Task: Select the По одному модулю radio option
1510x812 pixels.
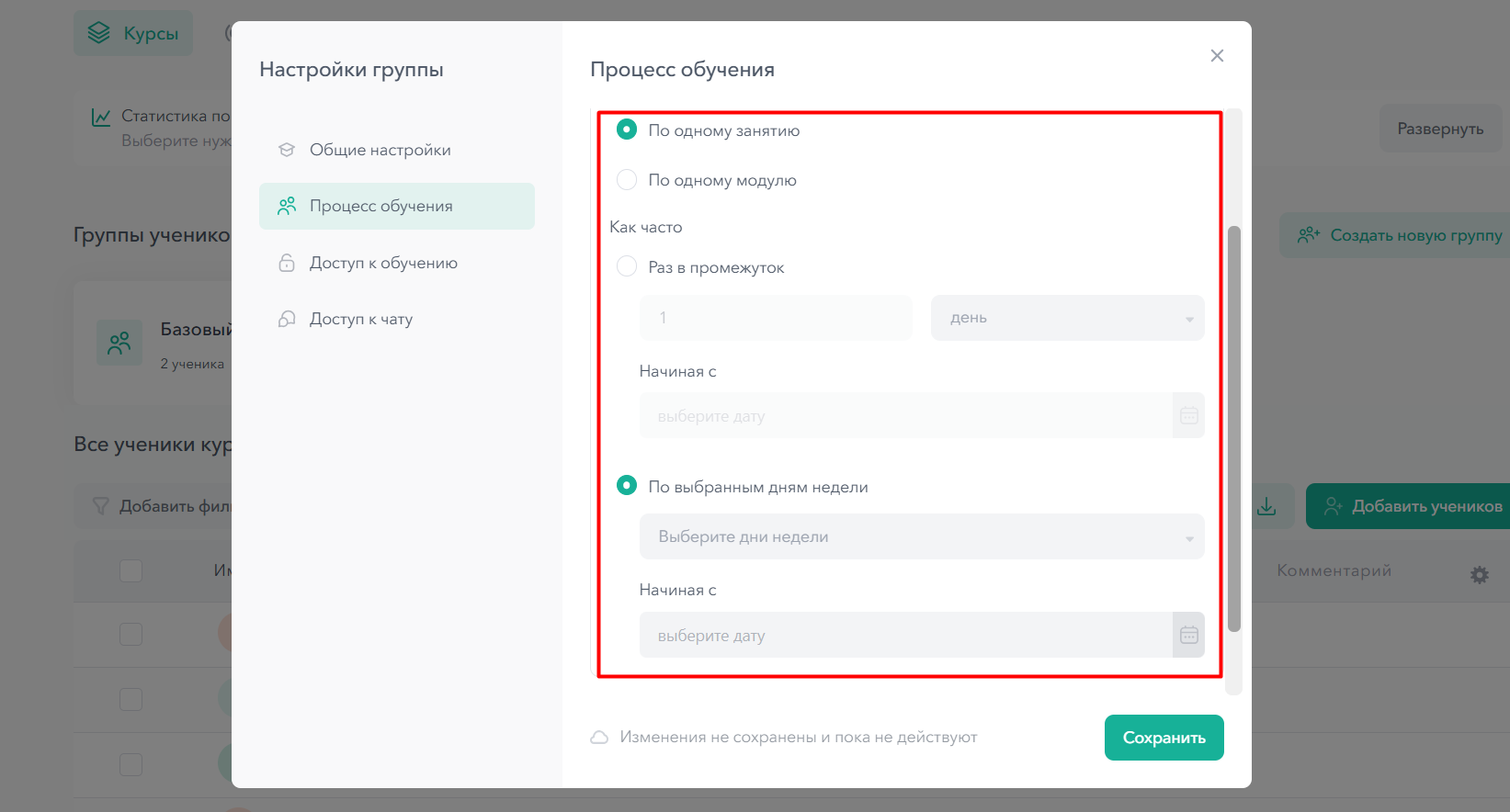Action: pyautogui.click(x=627, y=180)
